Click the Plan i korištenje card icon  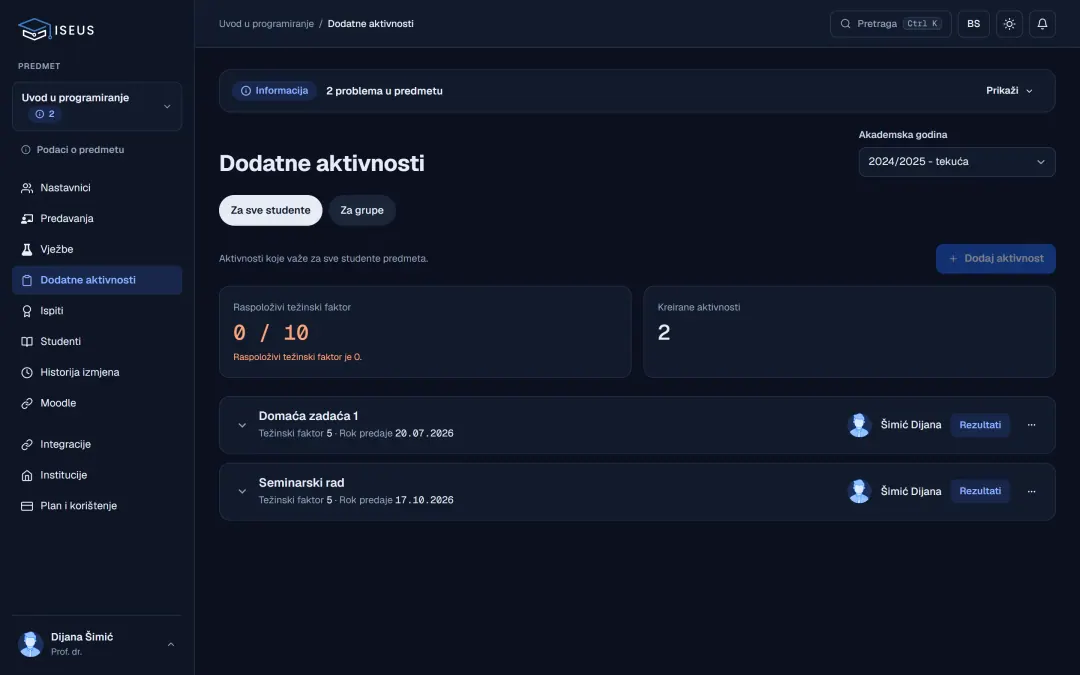(x=27, y=506)
